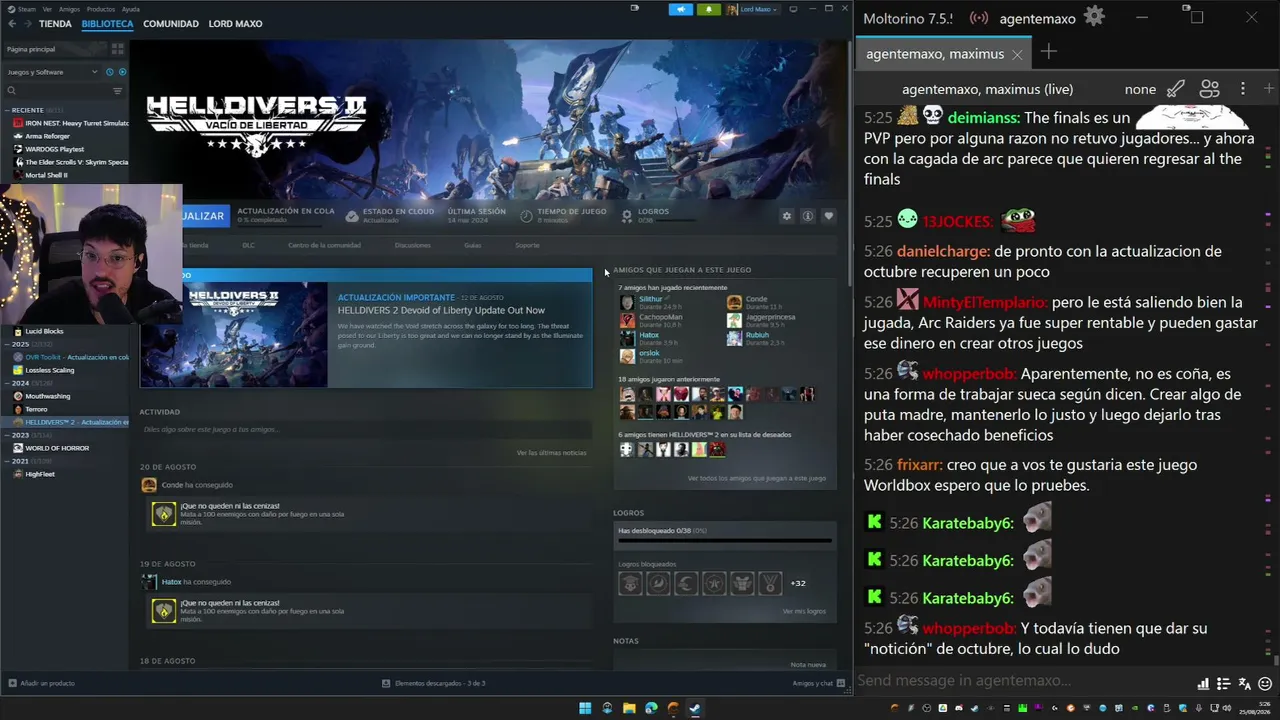The width and height of the screenshot is (1280, 720).
Task: Click the achievements progress bar 0/38
Action: point(725,540)
